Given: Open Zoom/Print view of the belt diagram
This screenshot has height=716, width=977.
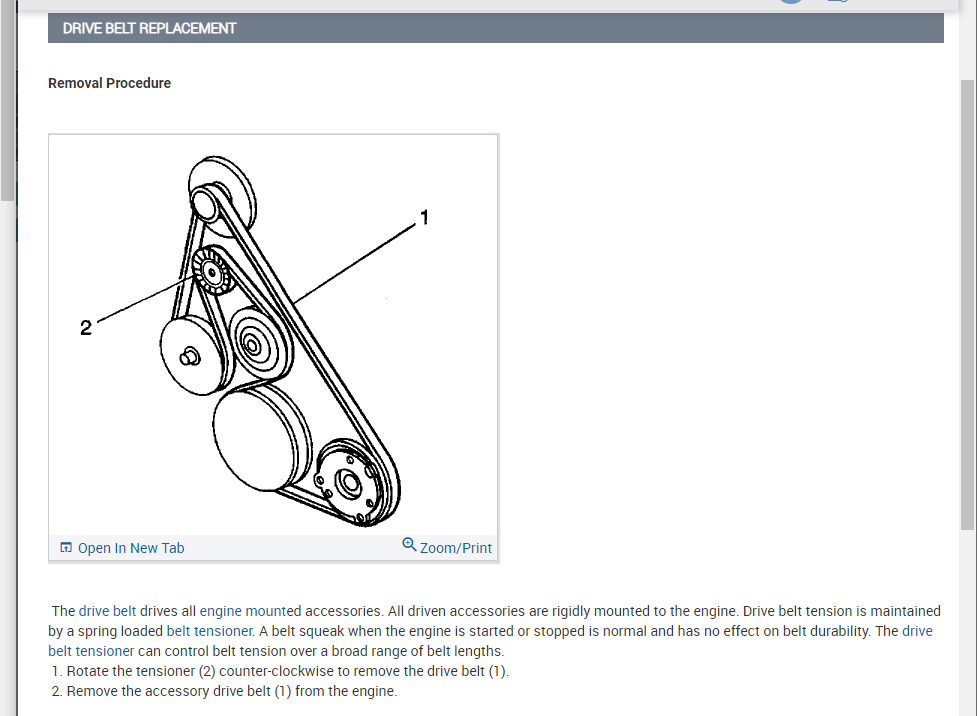Looking at the screenshot, I should [x=455, y=548].
